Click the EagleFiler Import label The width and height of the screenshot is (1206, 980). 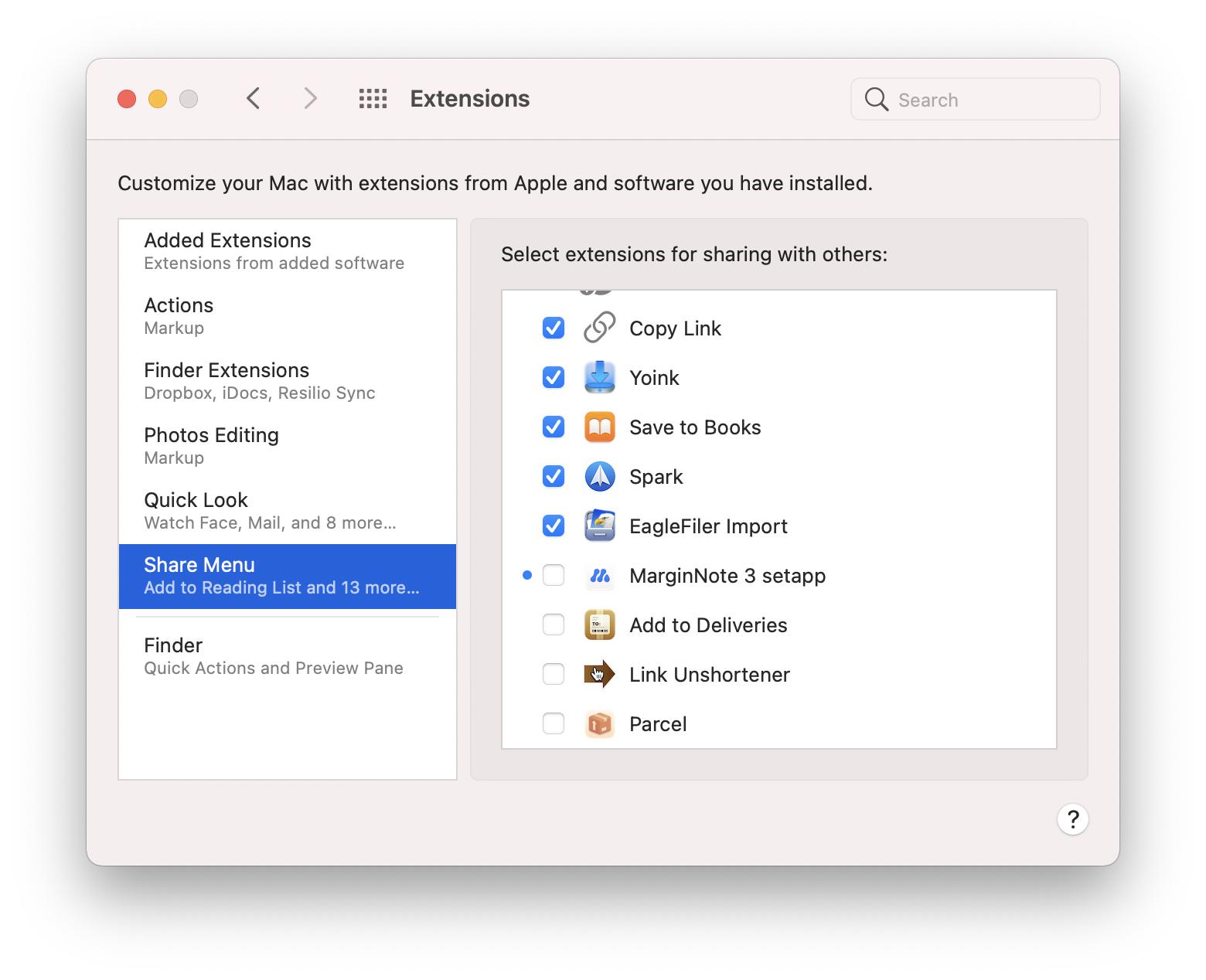click(x=708, y=526)
